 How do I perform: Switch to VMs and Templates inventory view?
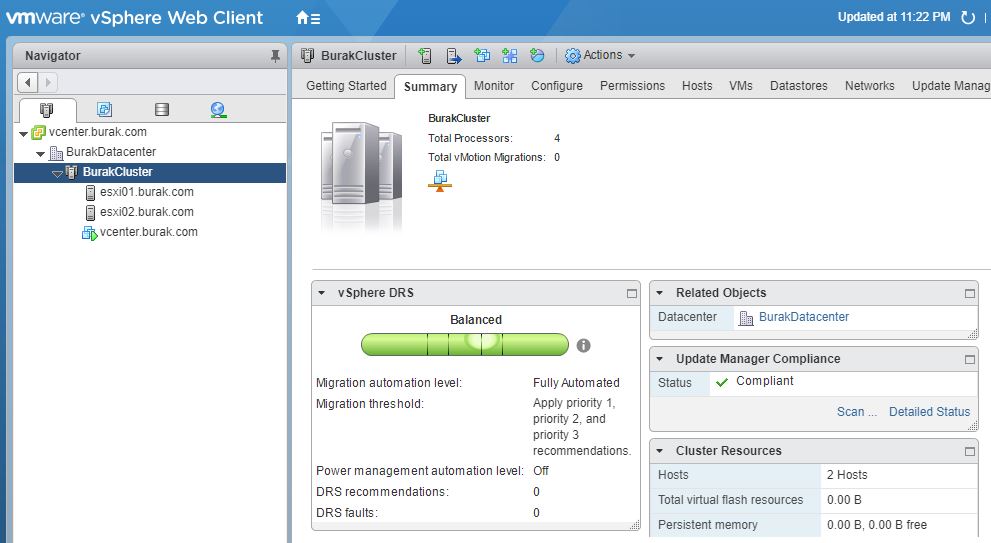(104, 109)
